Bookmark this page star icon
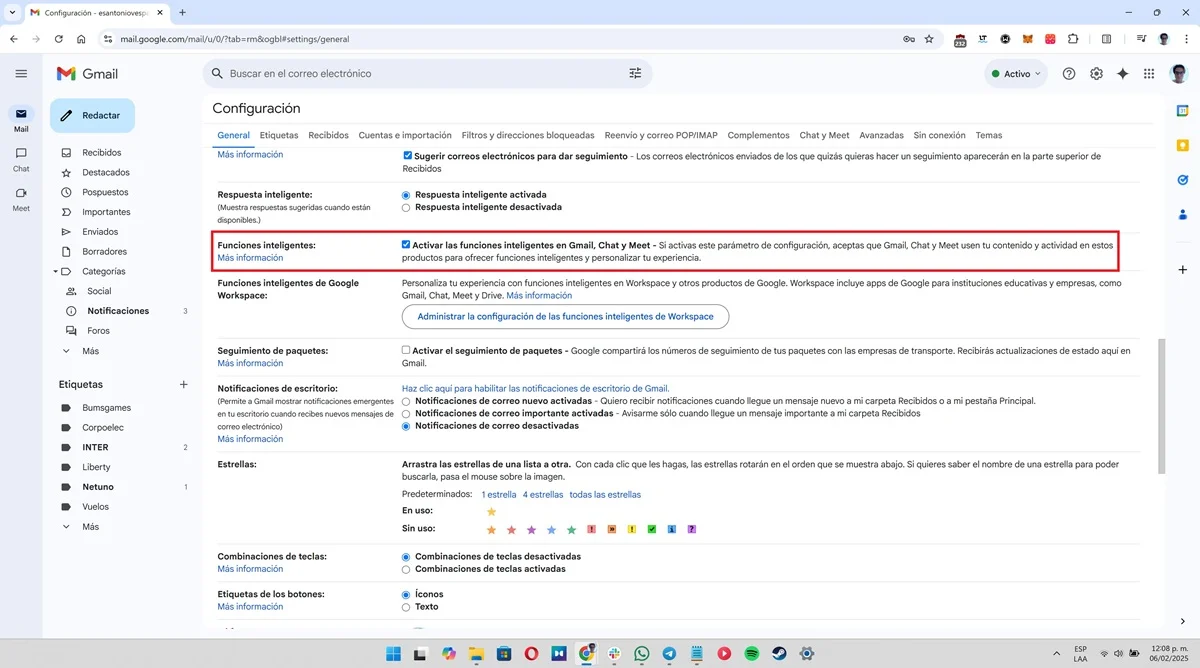 (929, 39)
